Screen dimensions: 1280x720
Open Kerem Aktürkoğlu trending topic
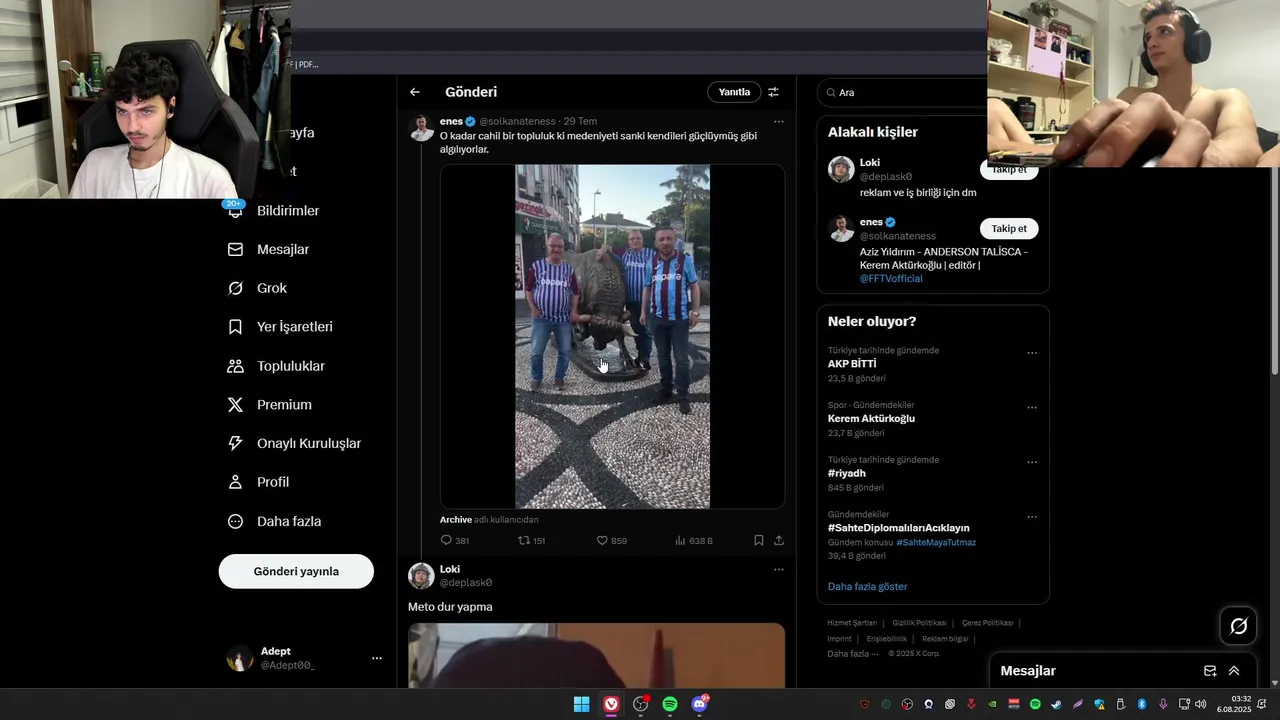coord(871,419)
